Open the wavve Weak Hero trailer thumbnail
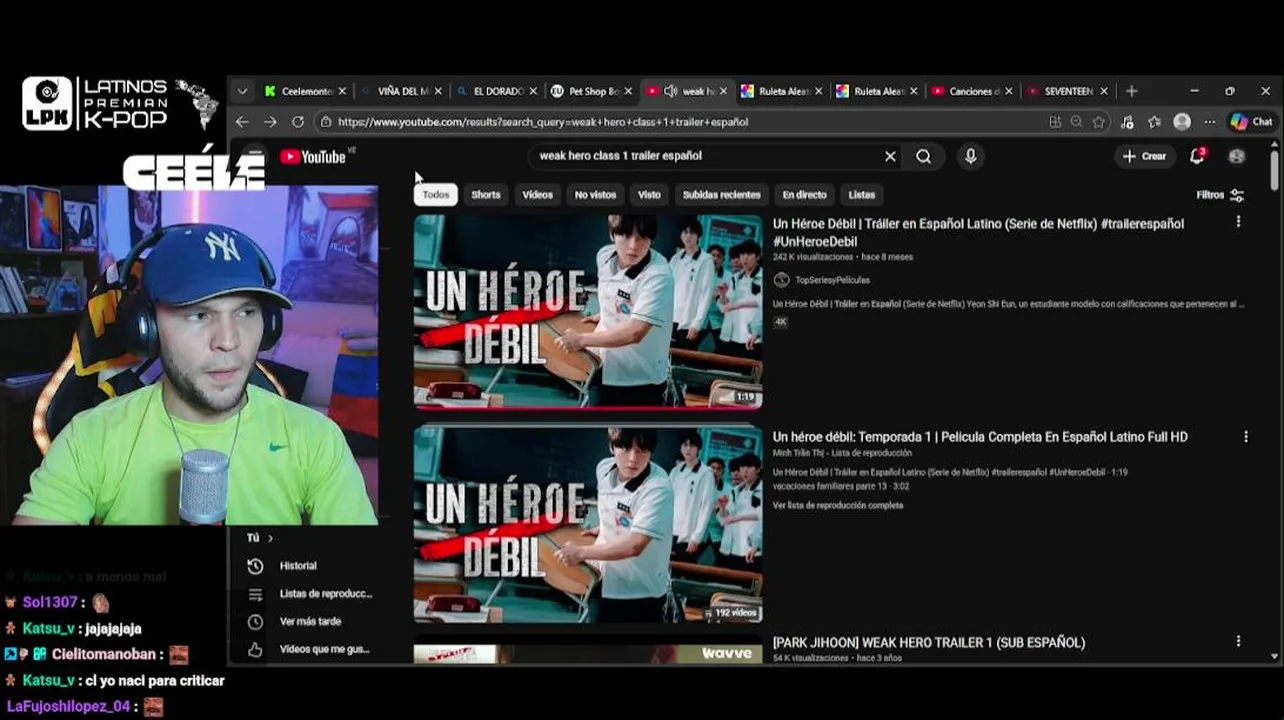Screen dimensions: 1284x720 tap(588, 654)
